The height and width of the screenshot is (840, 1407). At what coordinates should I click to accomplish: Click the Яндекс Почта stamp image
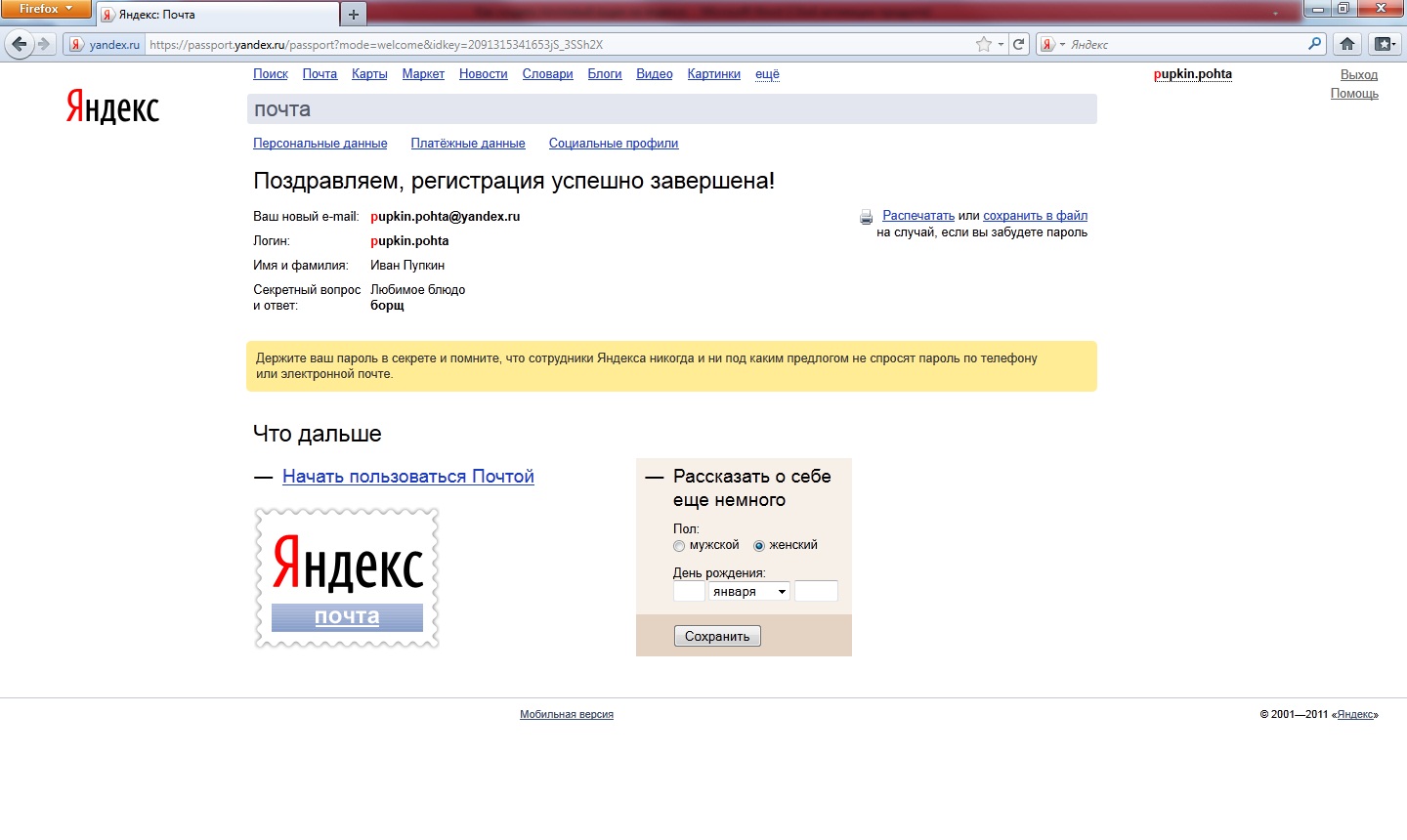point(347,577)
